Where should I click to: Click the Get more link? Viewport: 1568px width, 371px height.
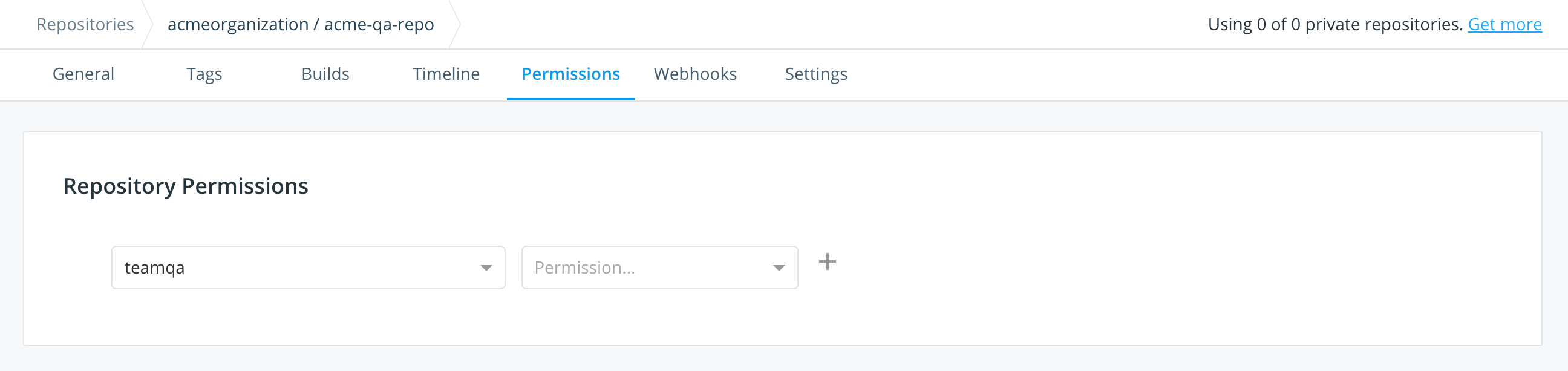1504,24
